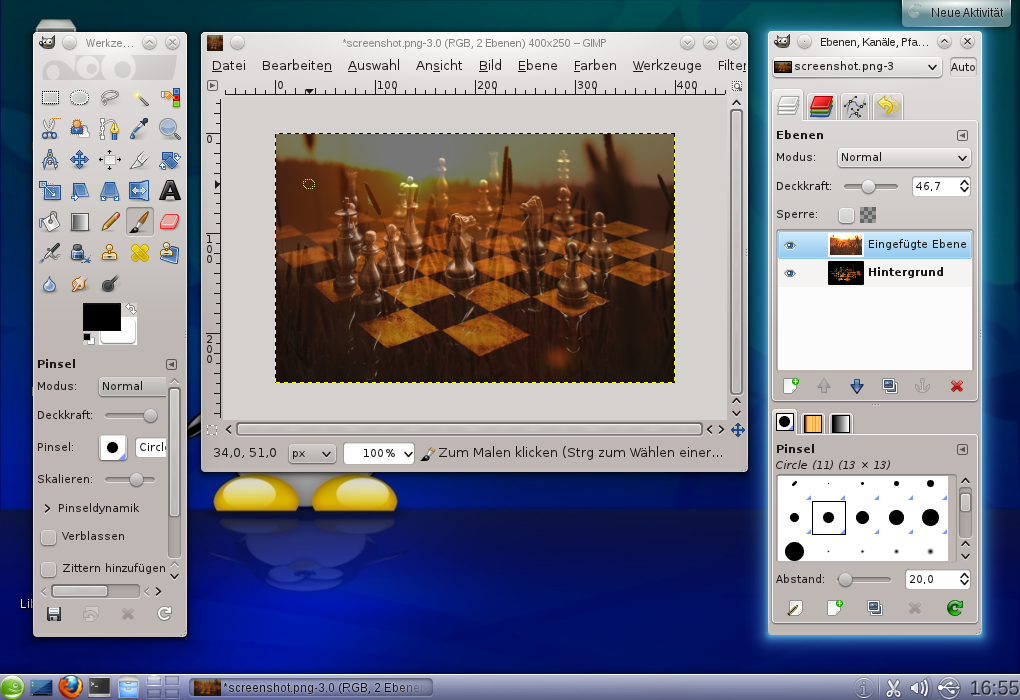This screenshot has width=1020, height=700.
Task: Open the Pinsel tool Modus dropdown
Action: coord(132,386)
